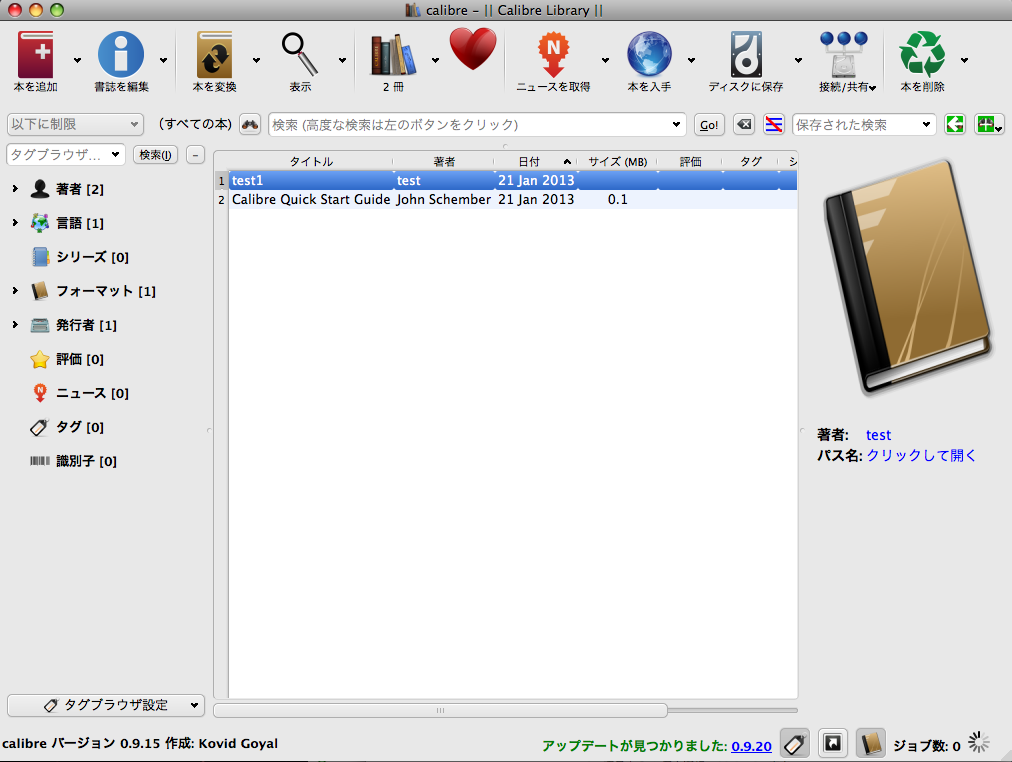The width and height of the screenshot is (1012, 762).
Task: Click the horizontal scrollbar under book list
Action: tap(440, 710)
